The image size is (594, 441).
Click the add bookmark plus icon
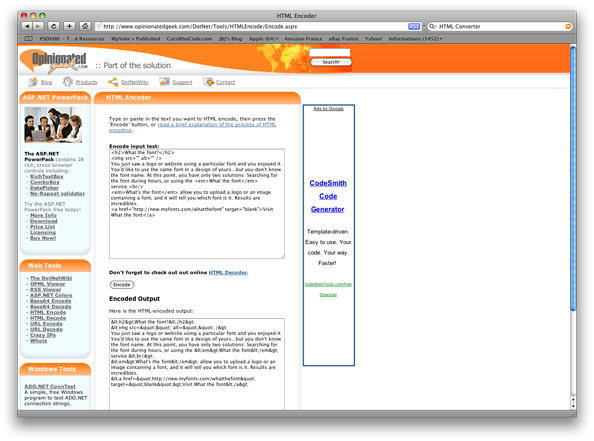(69, 26)
